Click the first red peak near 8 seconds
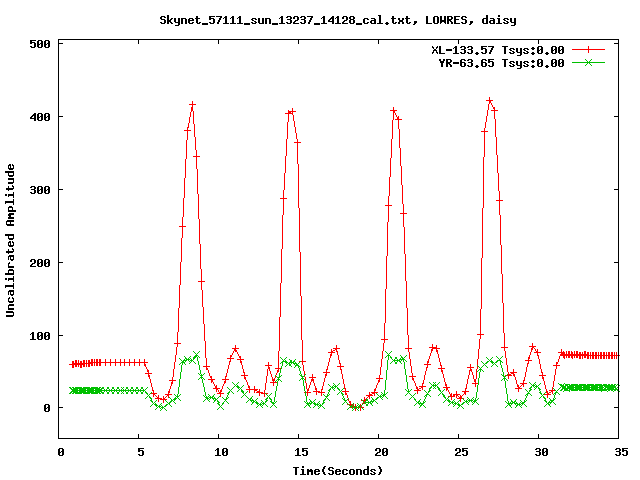The height and width of the screenshot is (480, 640). [x=192, y=105]
